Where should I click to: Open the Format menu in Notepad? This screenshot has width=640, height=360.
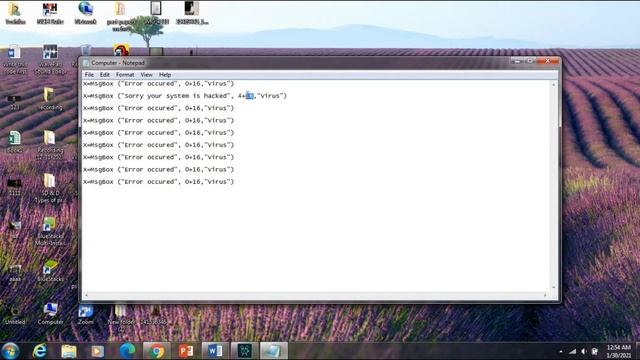coord(125,75)
